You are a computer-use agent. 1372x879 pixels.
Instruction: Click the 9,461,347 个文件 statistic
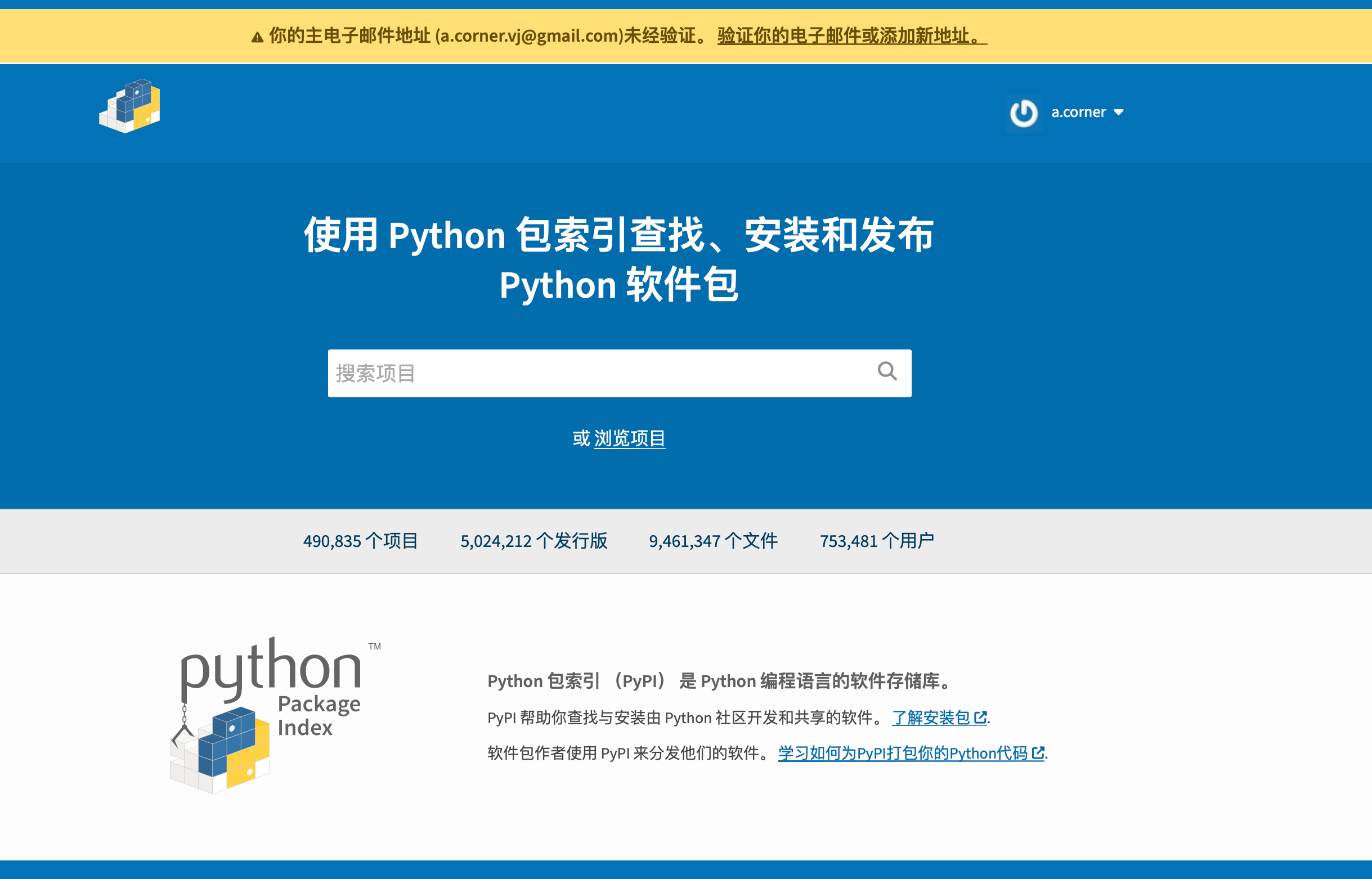(713, 541)
